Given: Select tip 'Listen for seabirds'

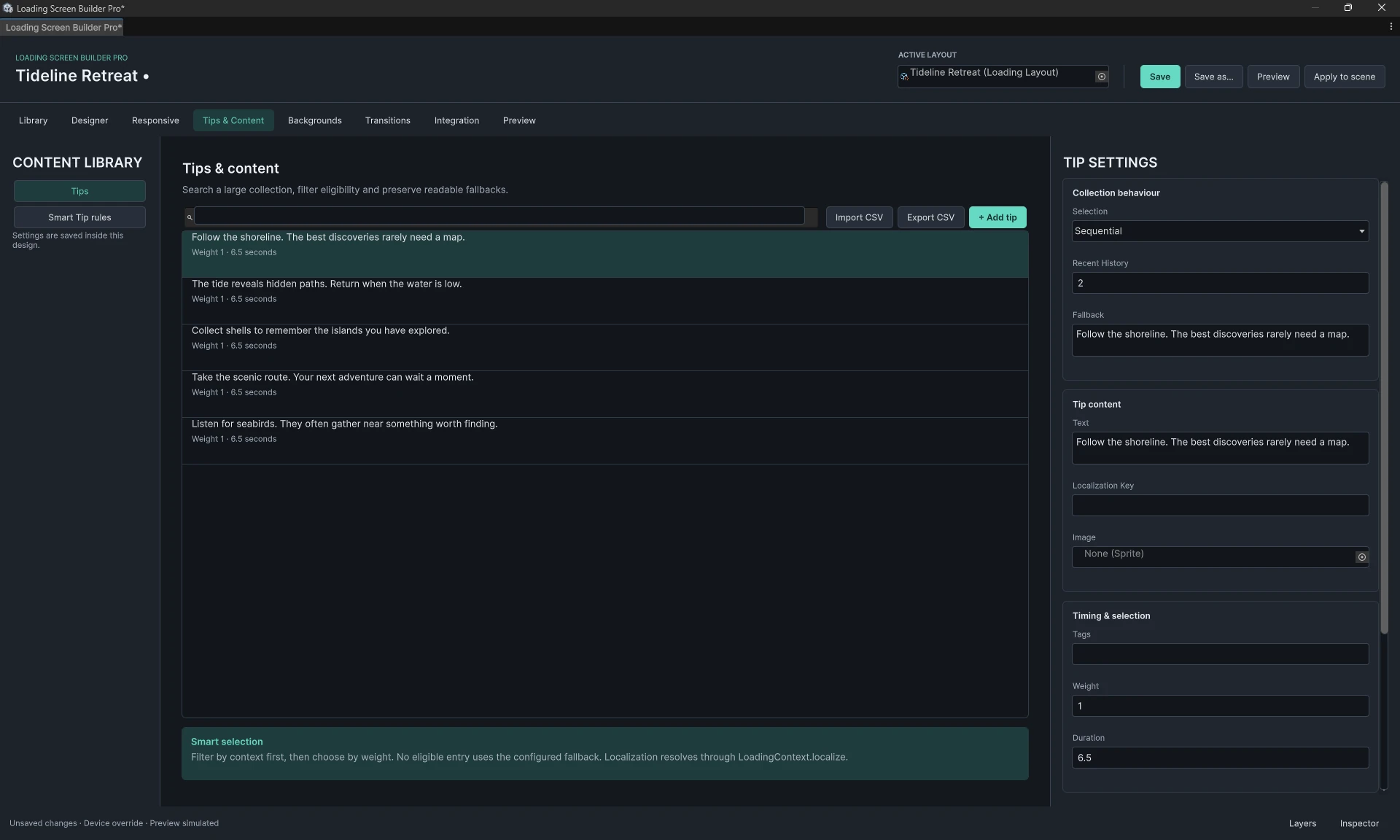Looking at the screenshot, I should (604, 440).
